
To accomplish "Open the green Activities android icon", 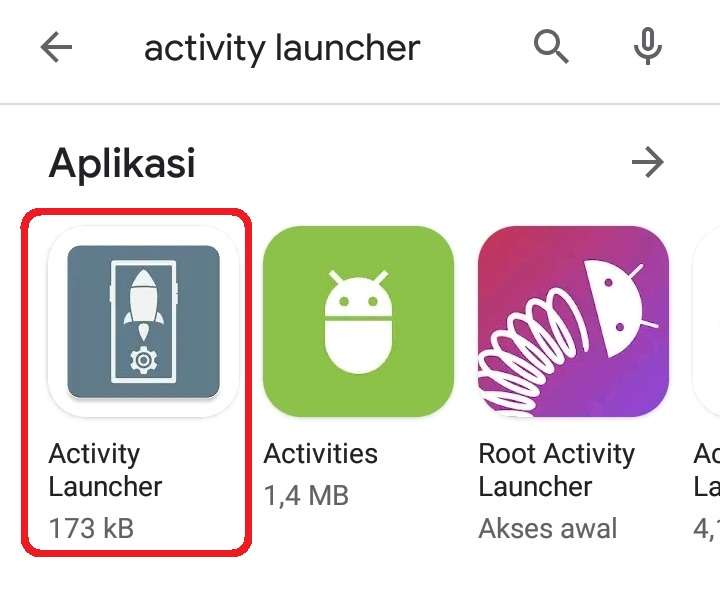I will (x=358, y=321).
